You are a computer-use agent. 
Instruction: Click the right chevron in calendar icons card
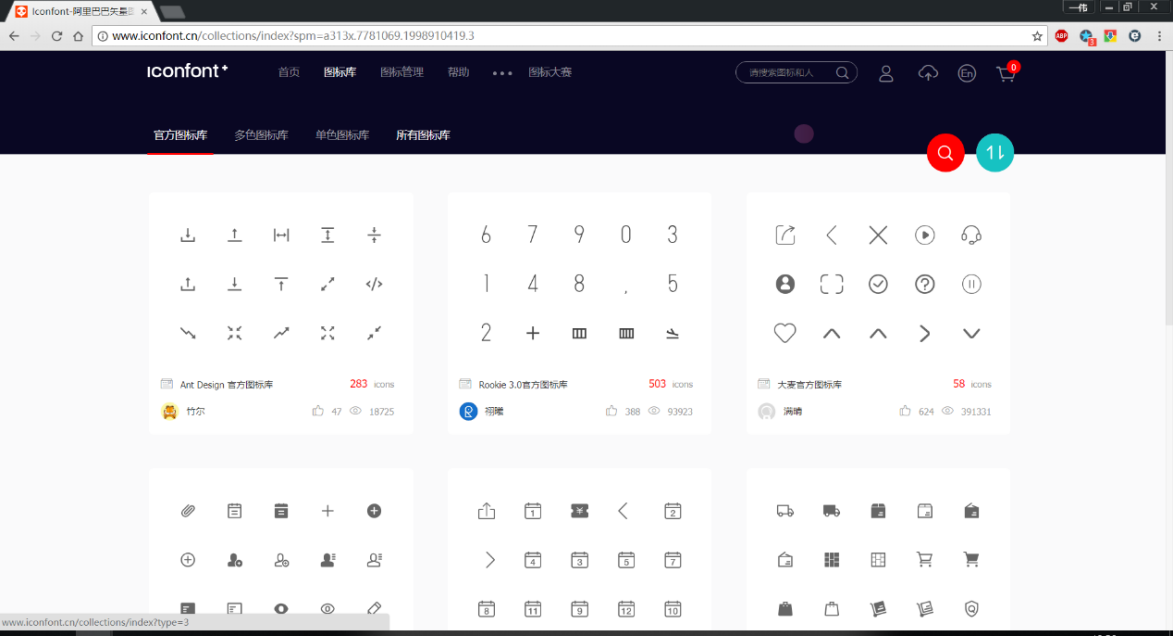[x=490, y=560]
